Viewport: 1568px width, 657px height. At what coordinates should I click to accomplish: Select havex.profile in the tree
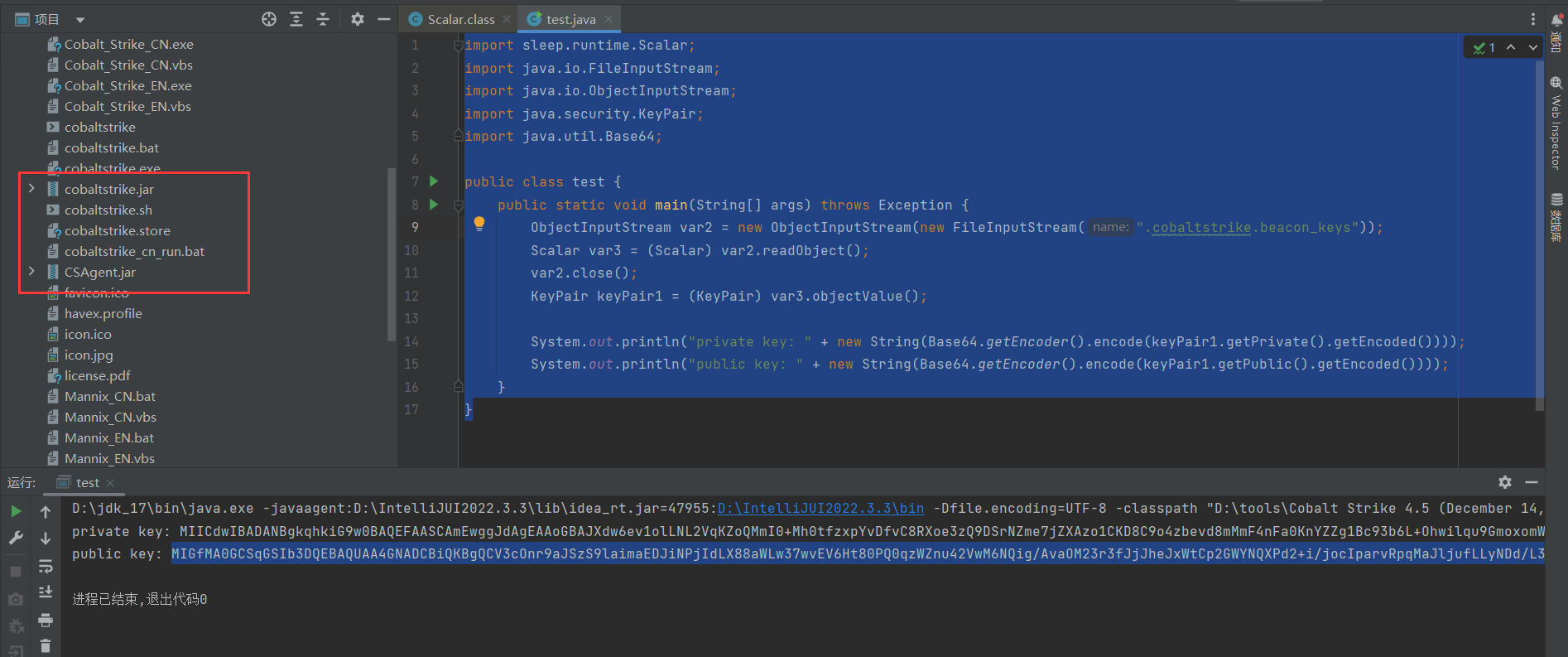(x=103, y=313)
